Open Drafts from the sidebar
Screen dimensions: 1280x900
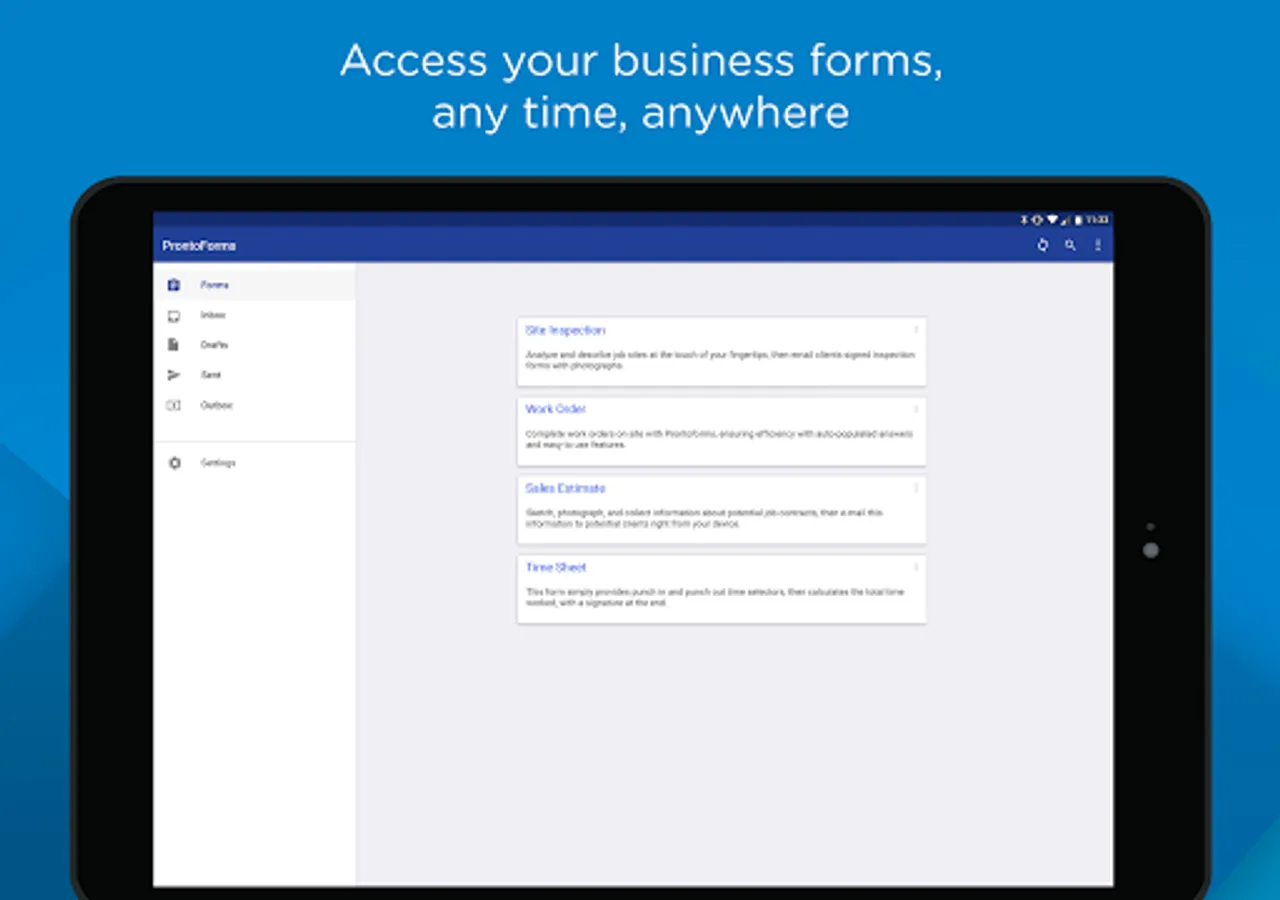[214, 345]
